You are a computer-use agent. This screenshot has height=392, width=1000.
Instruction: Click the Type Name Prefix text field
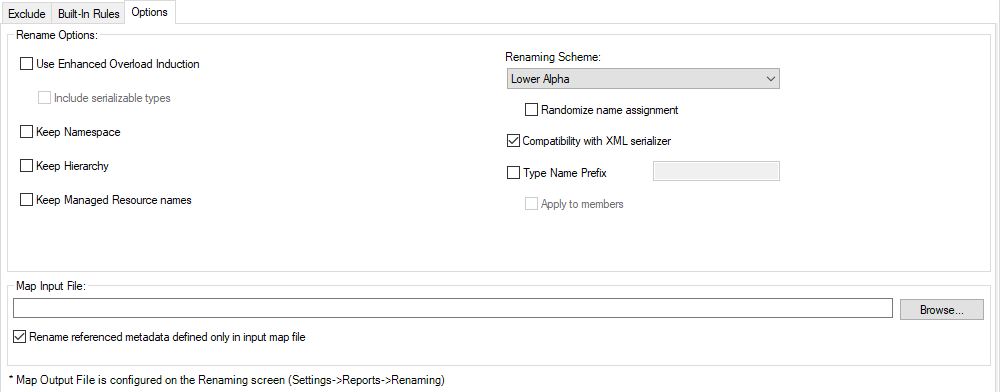point(716,171)
